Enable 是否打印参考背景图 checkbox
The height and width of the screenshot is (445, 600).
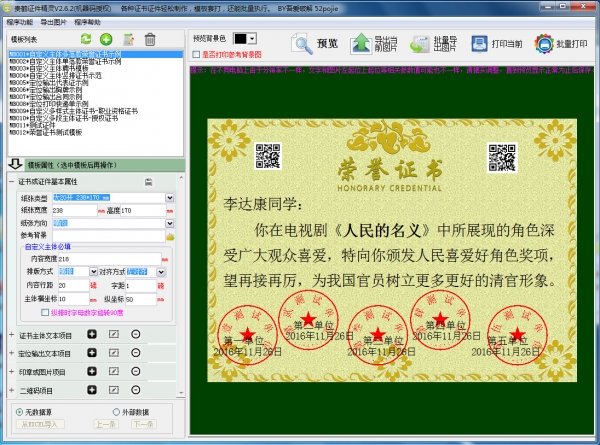pyautogui.click(x=196, y=54)
